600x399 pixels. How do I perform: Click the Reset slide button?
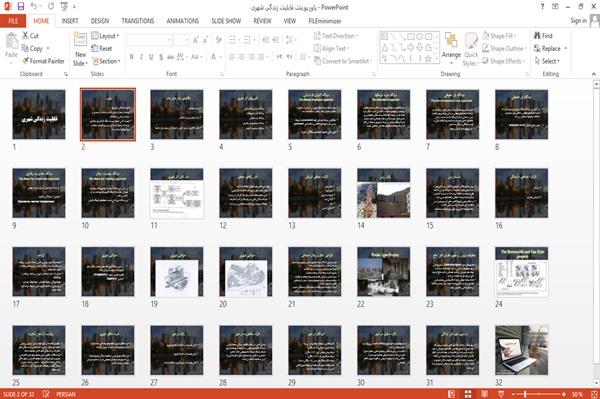(102, 48)
